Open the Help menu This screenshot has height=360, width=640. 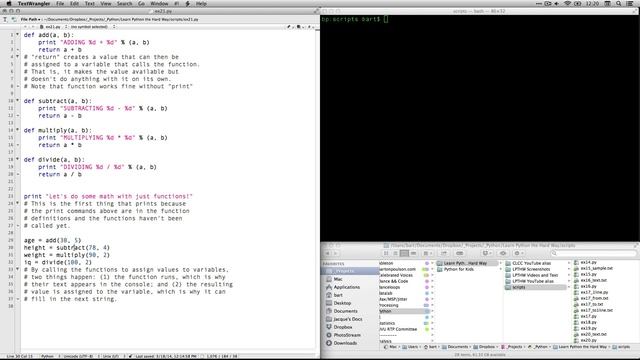tap(201, 3)
